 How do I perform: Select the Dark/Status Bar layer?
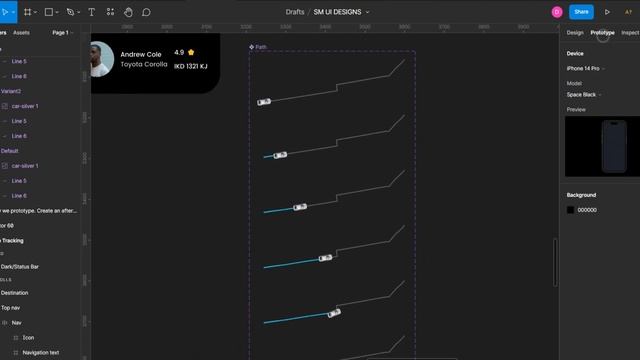20,267
